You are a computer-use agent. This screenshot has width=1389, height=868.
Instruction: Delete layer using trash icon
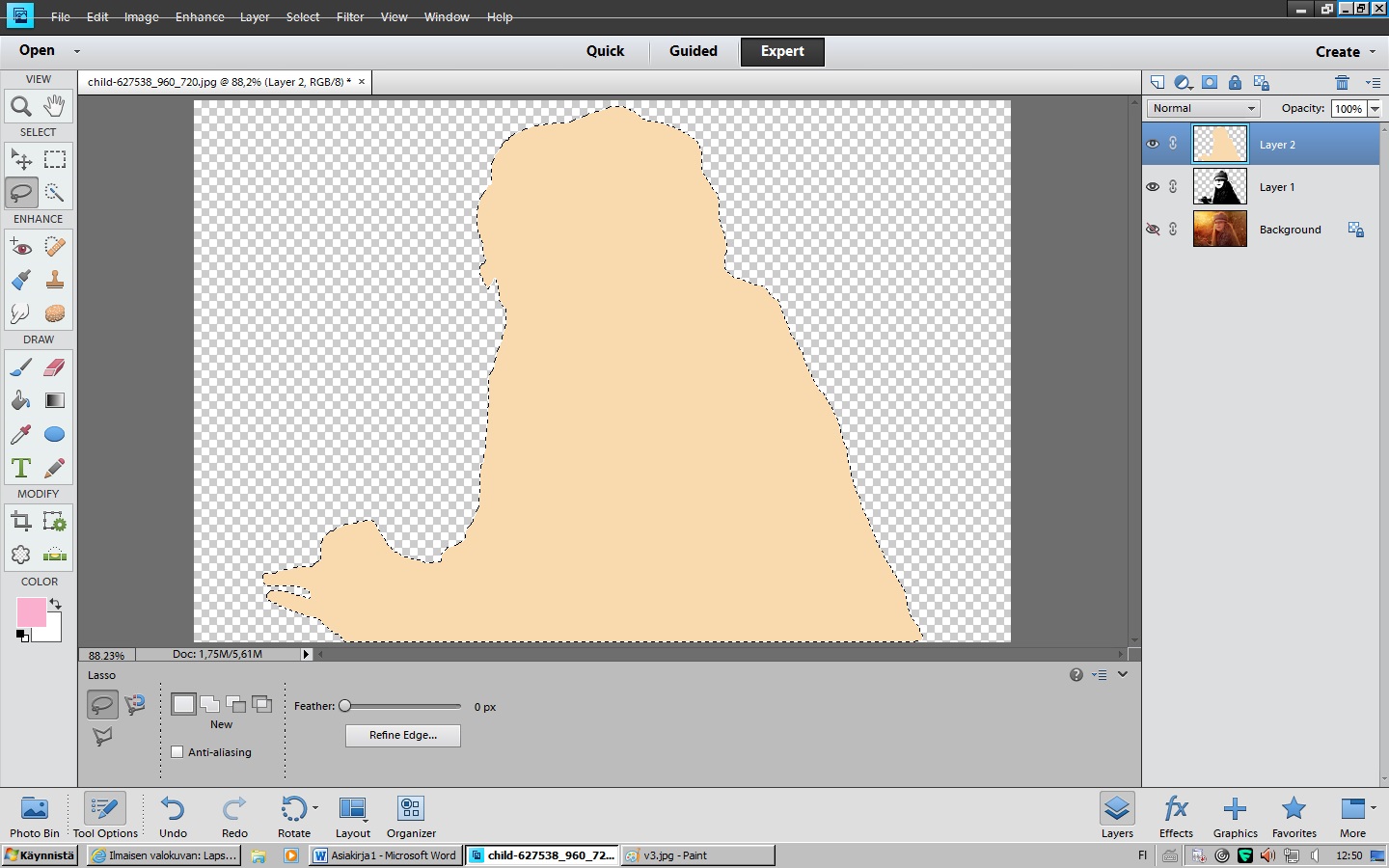(1342, 83)
